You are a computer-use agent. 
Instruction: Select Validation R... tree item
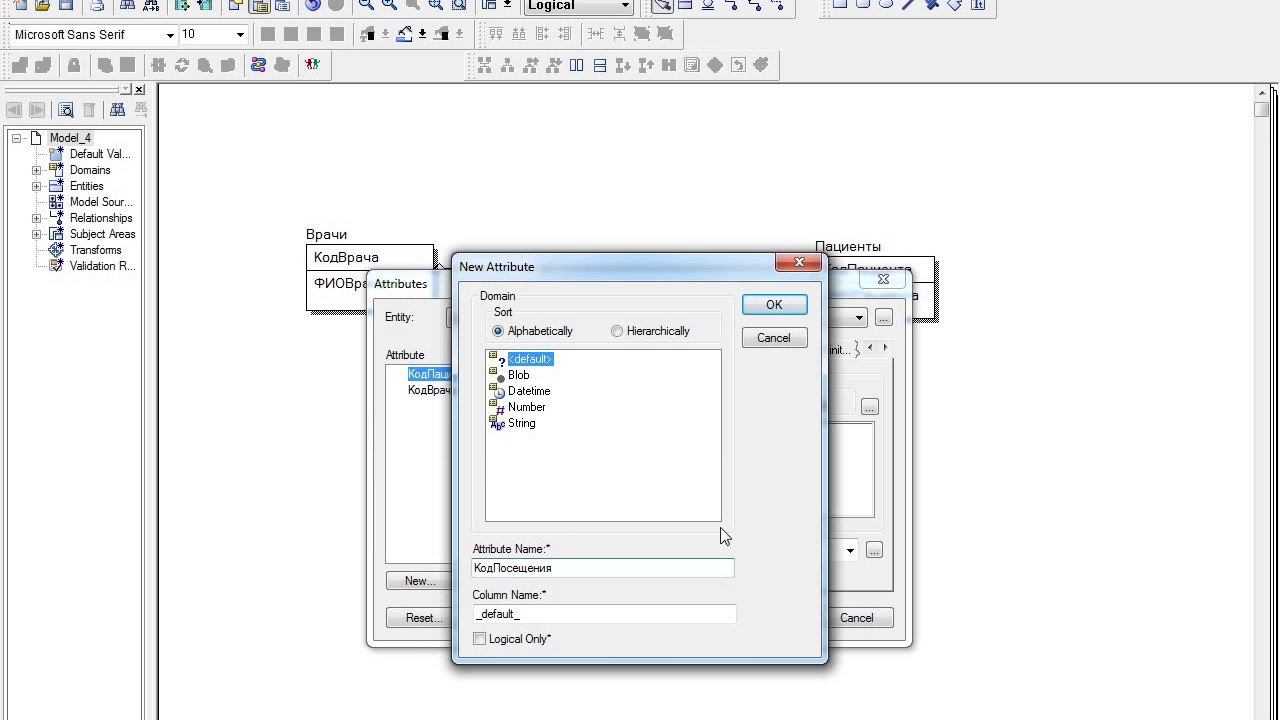coord(102,266)
